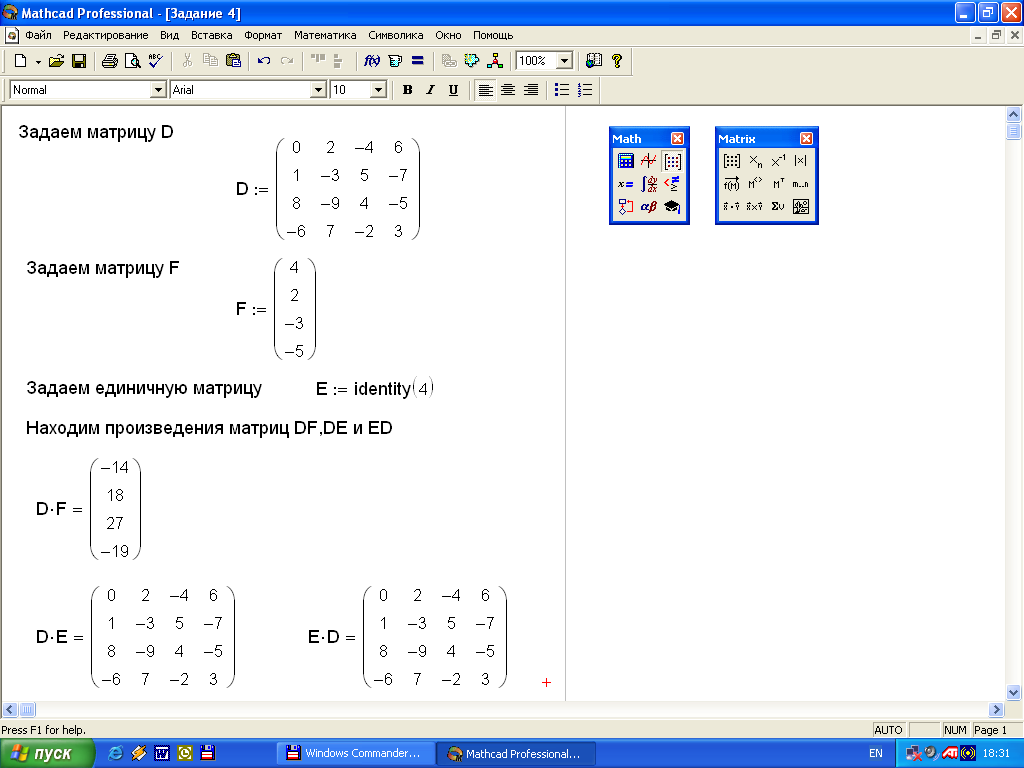1024x768 pixels.
Task: Click the Range Variable m..n icon
Action: pyautogui.click(x=801, y=184)
